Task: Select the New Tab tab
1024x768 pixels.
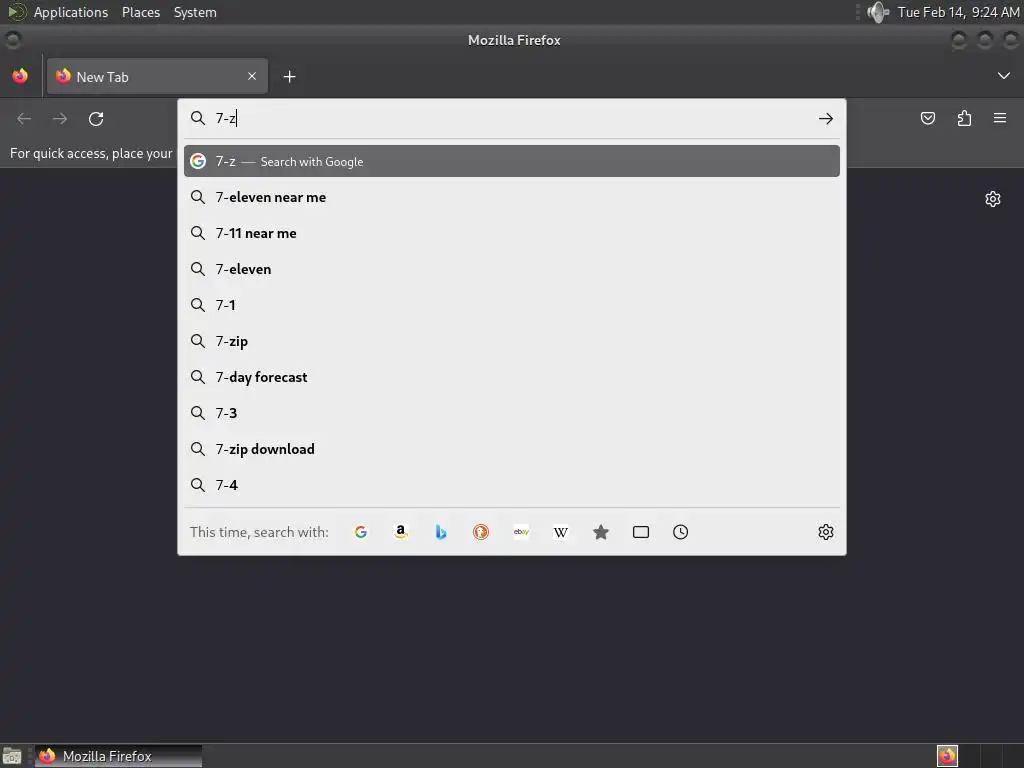Action: [157, 76]
